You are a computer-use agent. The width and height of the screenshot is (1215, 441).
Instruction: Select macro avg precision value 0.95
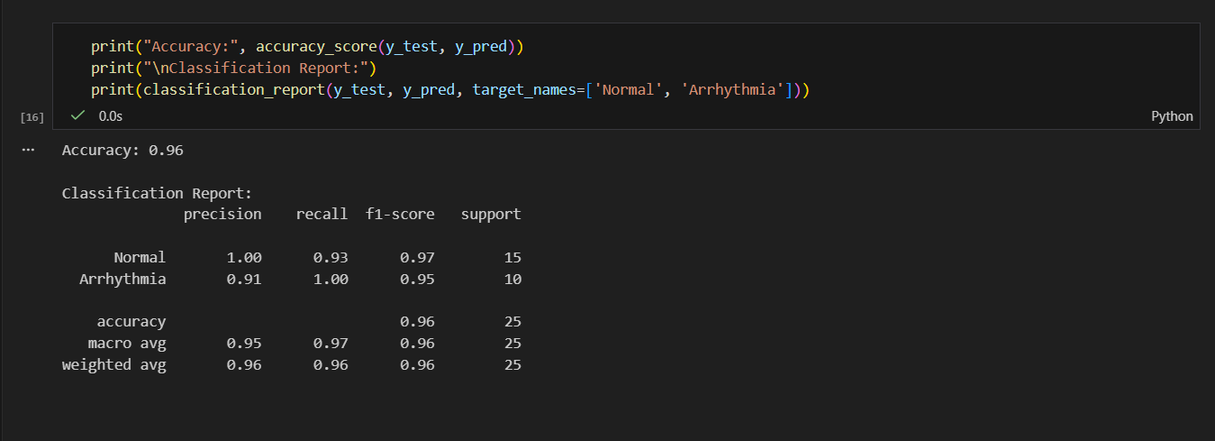[x=244, y=344]
